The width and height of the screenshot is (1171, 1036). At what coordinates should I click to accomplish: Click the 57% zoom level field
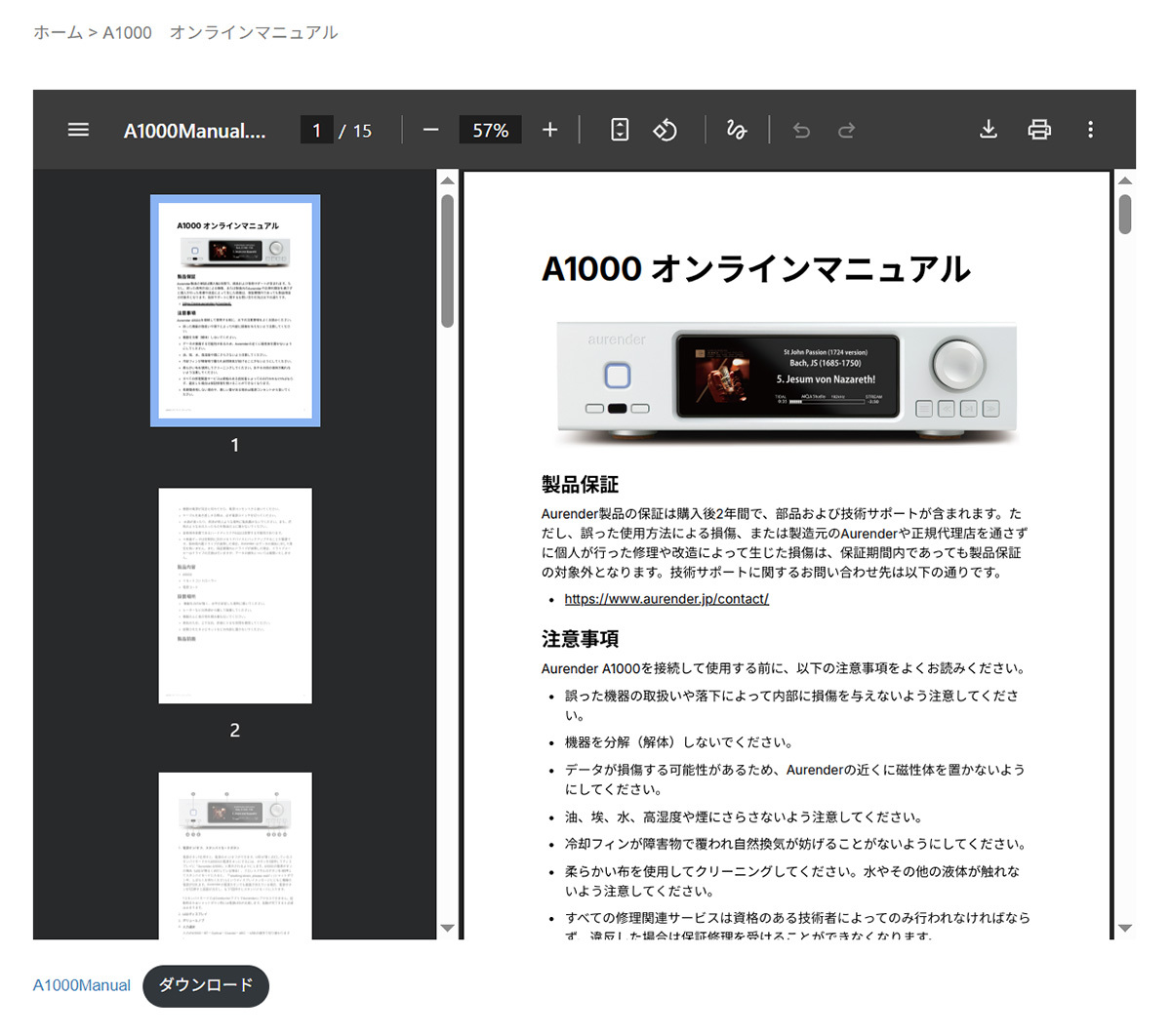pyautogui.click(x=490, y=130)
